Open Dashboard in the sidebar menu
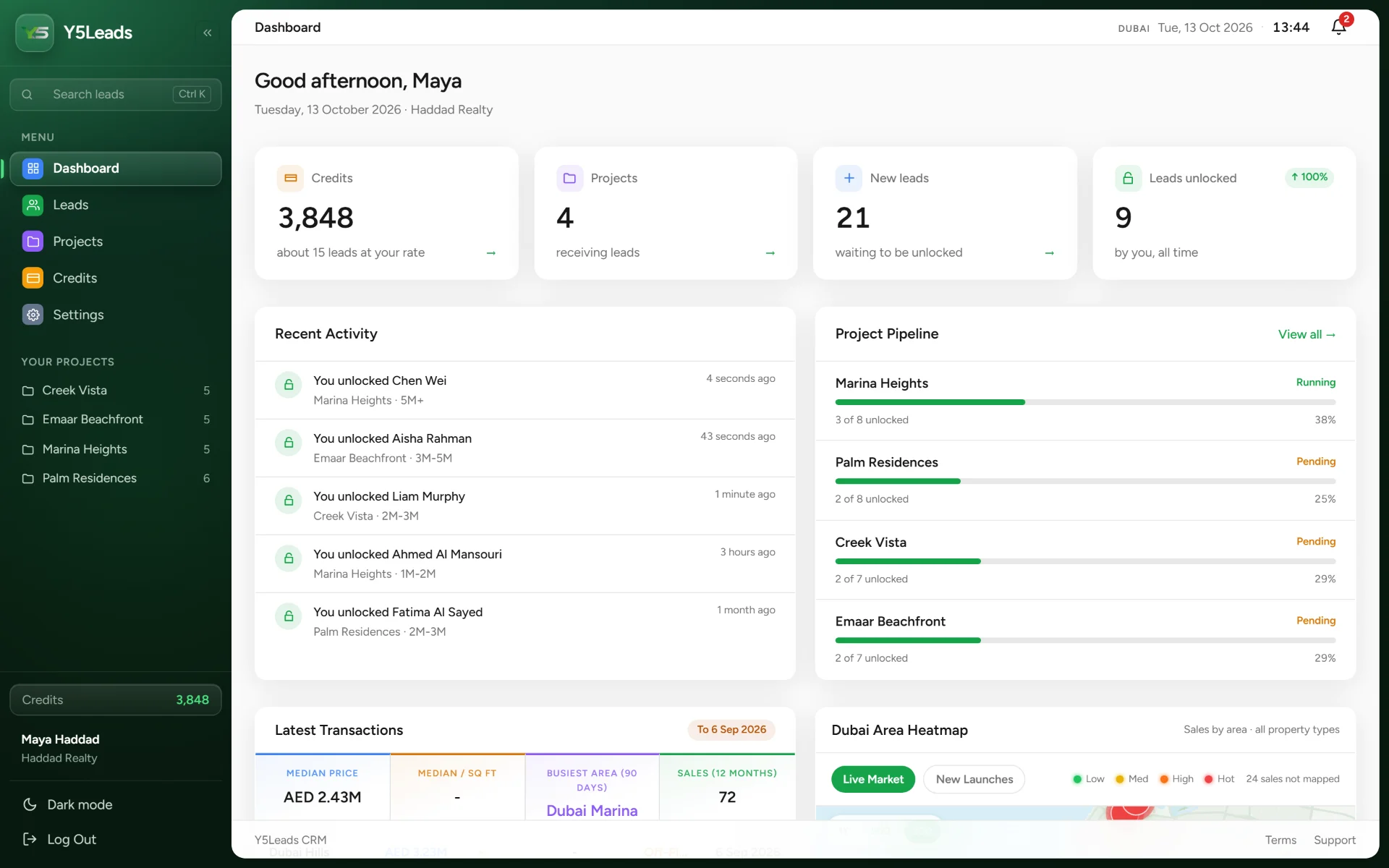The height and width of the screenshot is (868, 1389). pyautogui.click(x=116, y=169)
